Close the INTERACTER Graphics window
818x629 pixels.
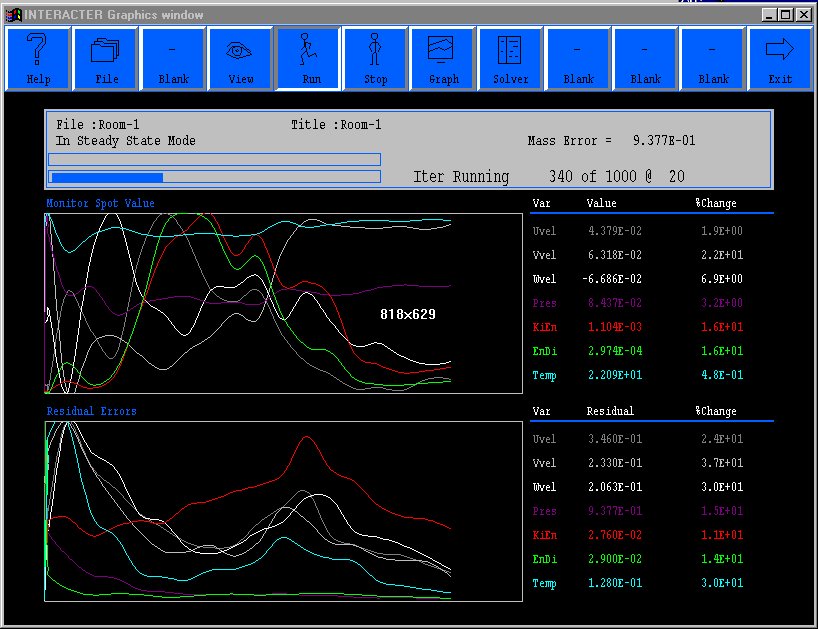click(x=804, y=15)
